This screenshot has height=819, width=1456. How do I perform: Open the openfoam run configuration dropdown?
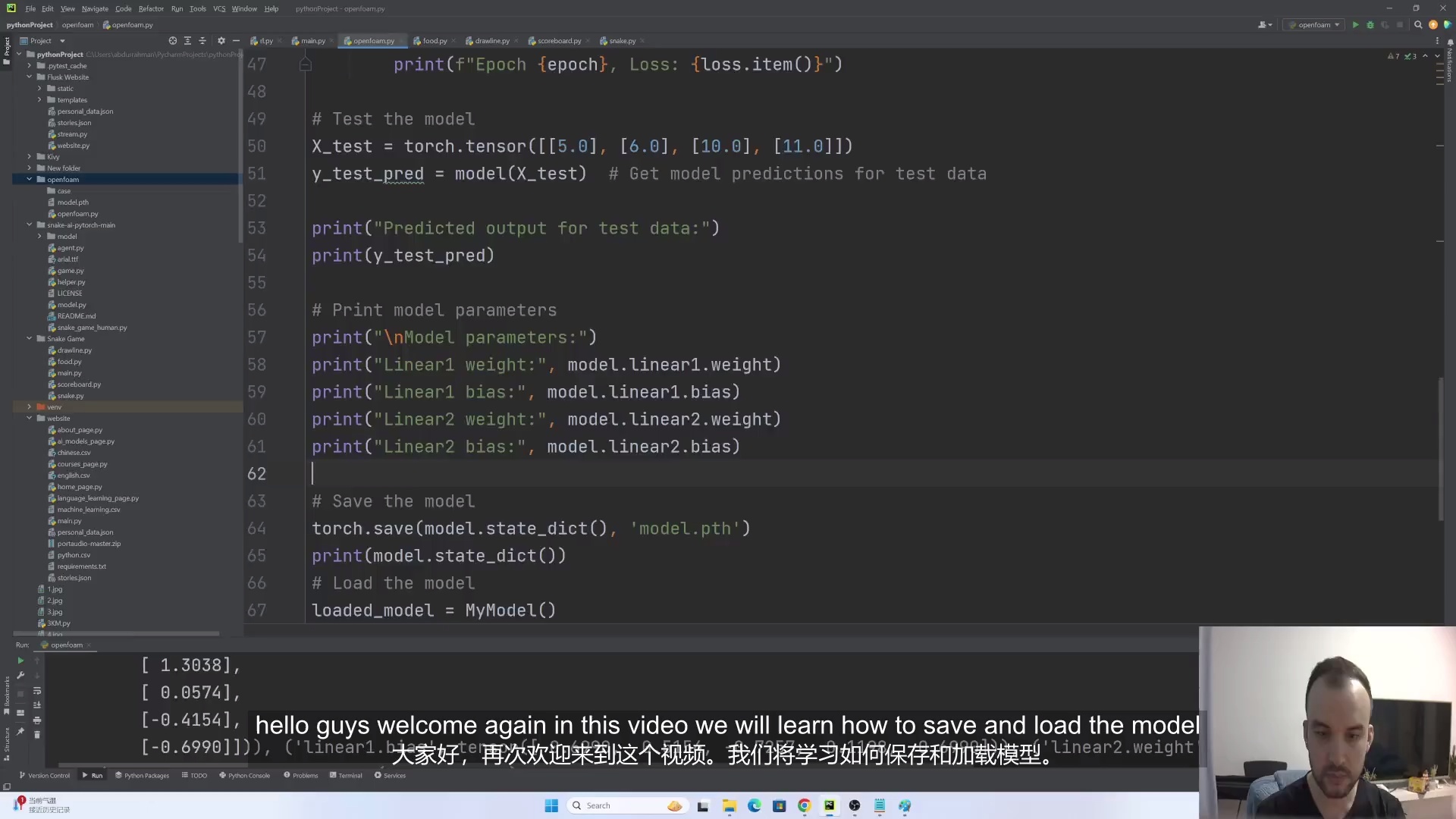pyautogui.click(x=1313, y=25)
